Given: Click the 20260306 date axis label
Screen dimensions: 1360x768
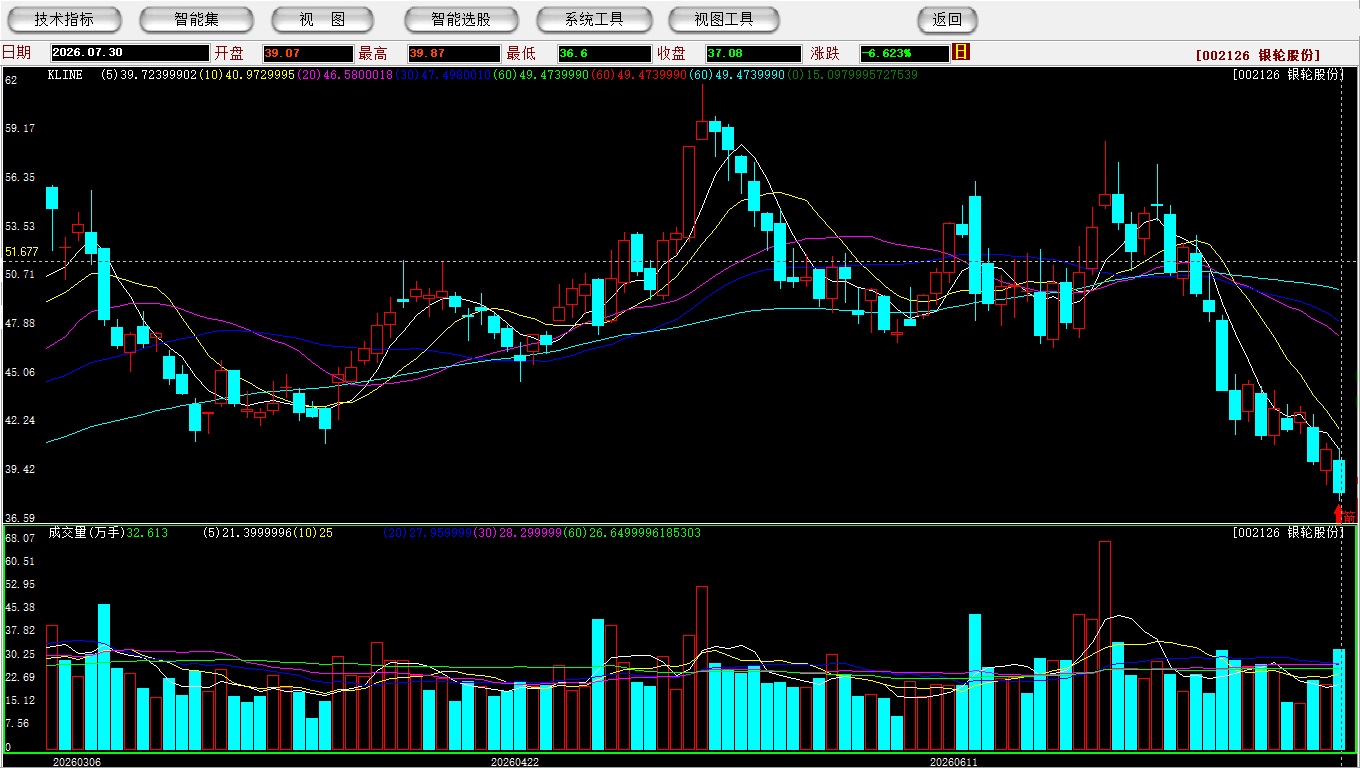Looking at the screenshot, I should pyautogui.click(x=77, y=761).
